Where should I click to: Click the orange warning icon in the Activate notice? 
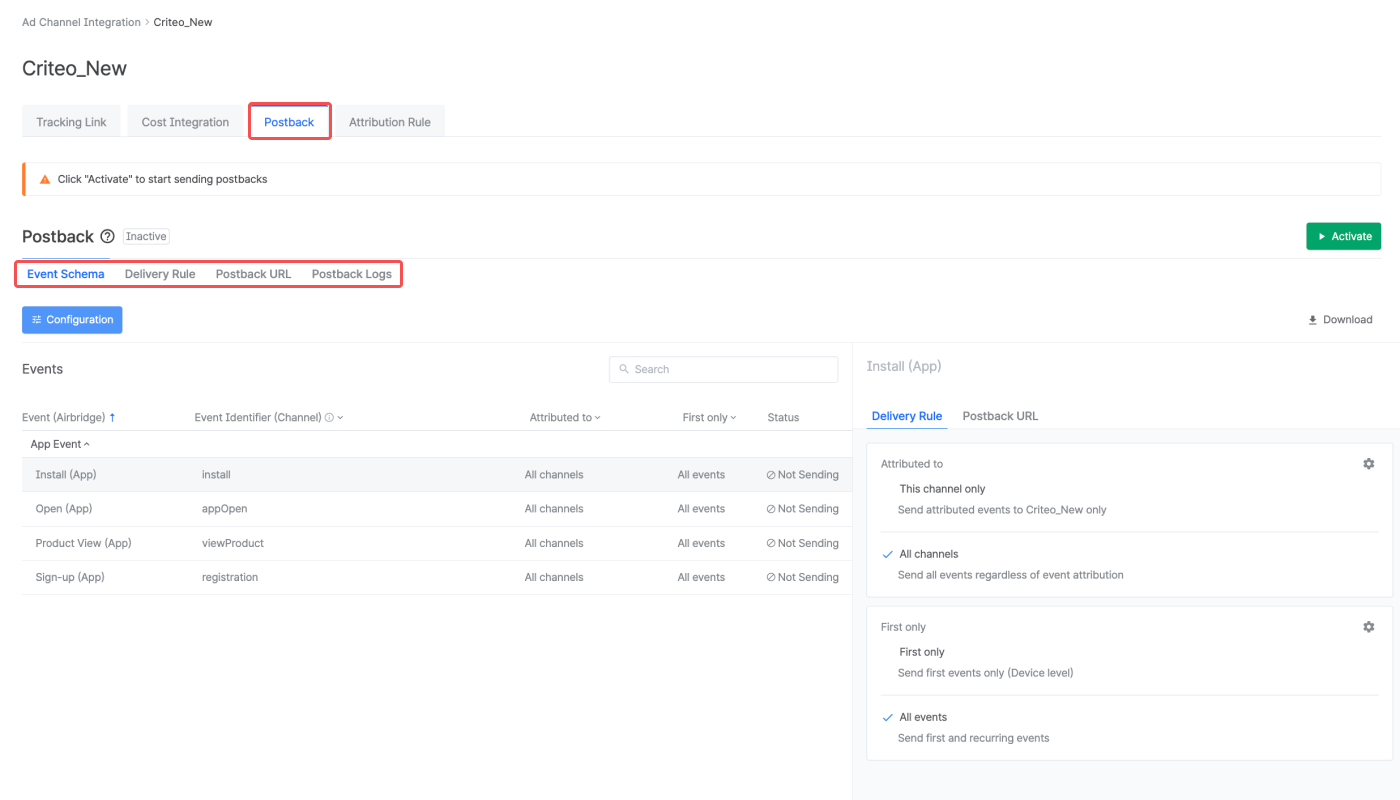[x=44, y=179]
